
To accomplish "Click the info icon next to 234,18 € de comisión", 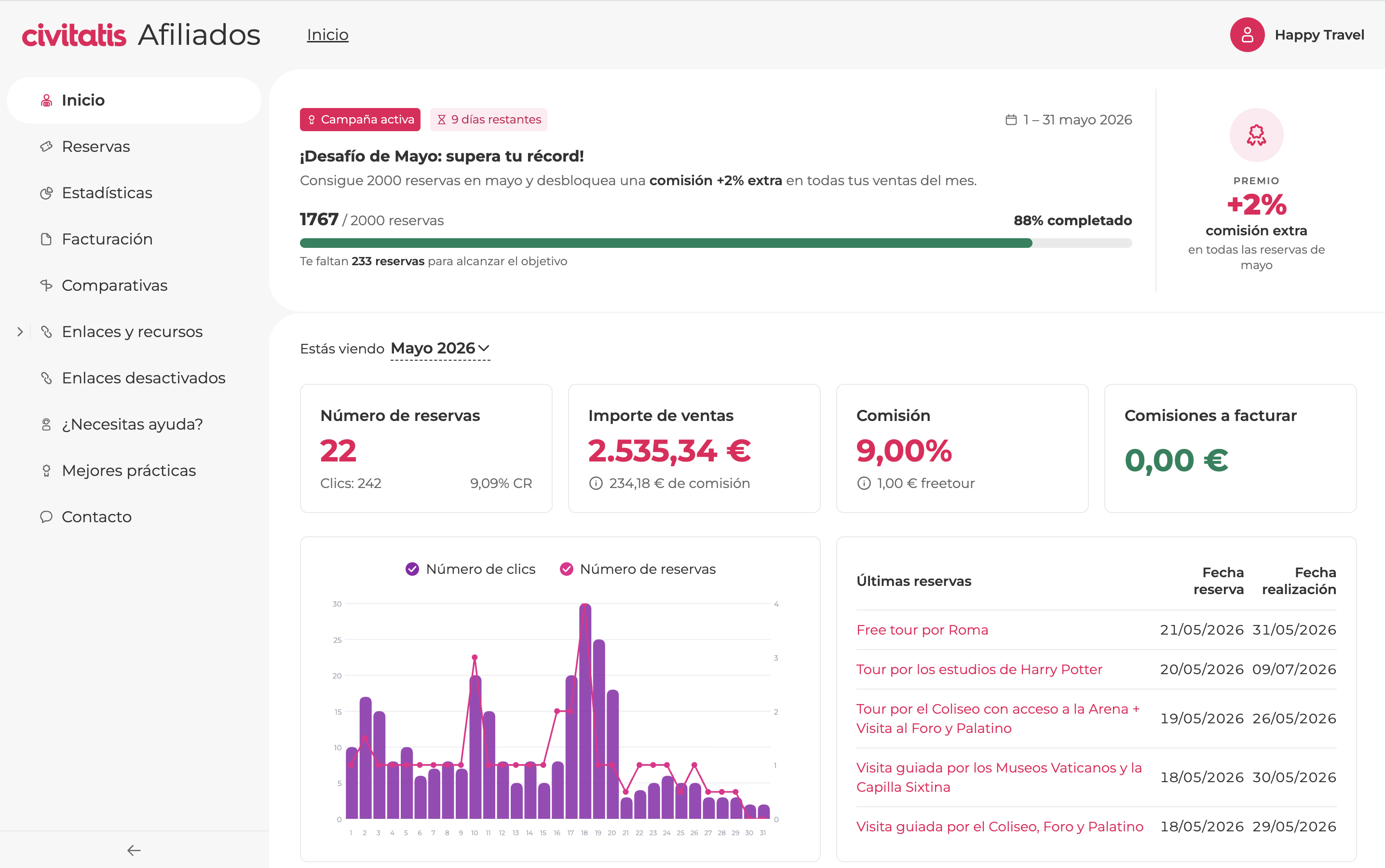I will (596, 483).
